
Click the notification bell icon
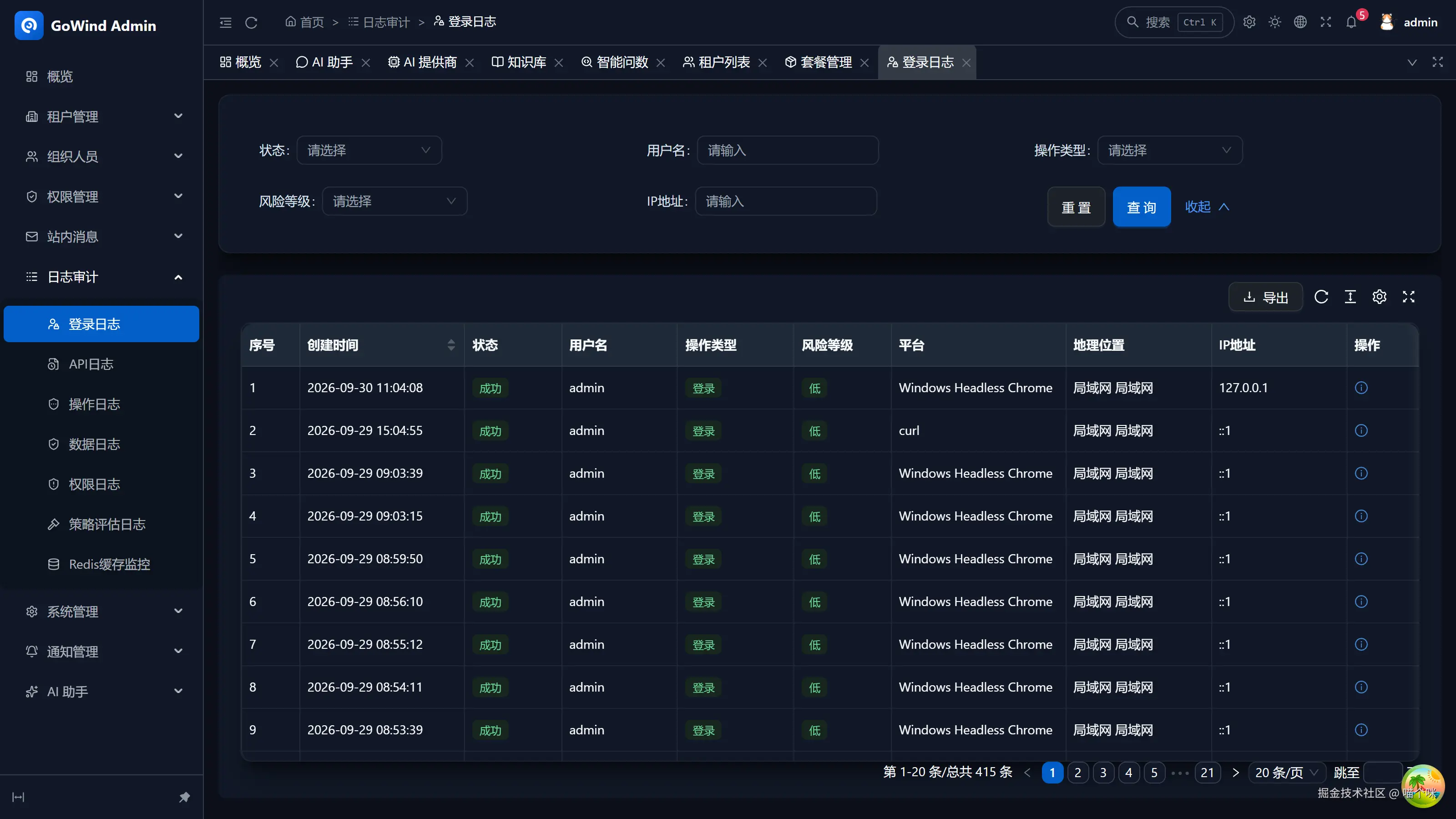point(1351,22)
